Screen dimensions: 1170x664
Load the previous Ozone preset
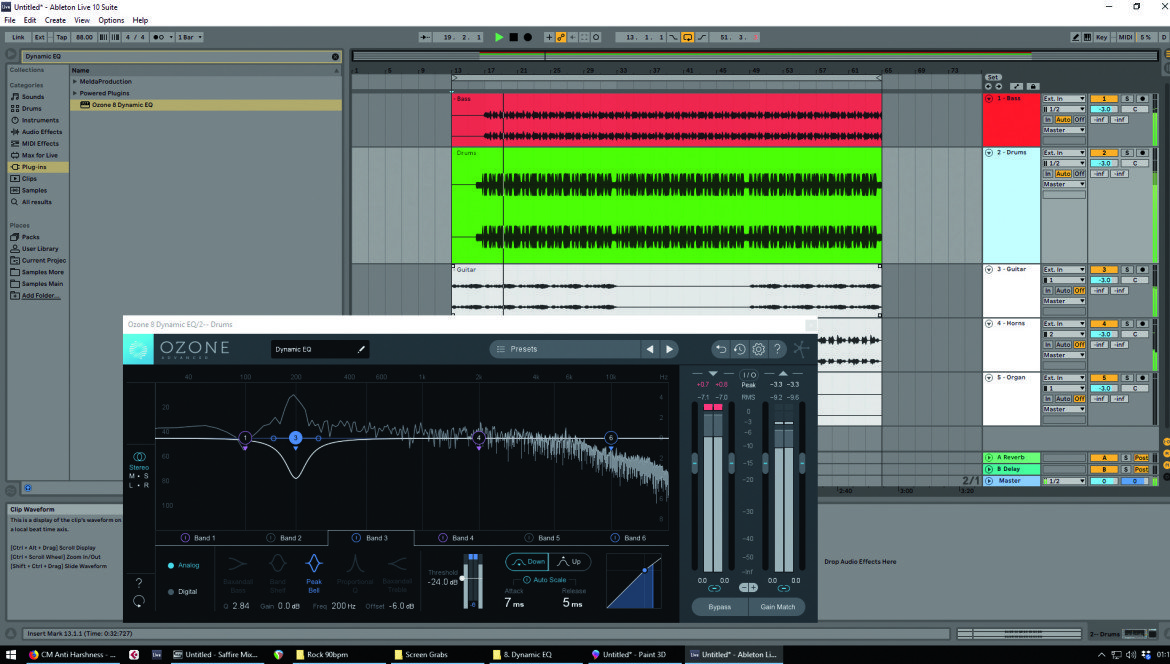tap(650, 348)
